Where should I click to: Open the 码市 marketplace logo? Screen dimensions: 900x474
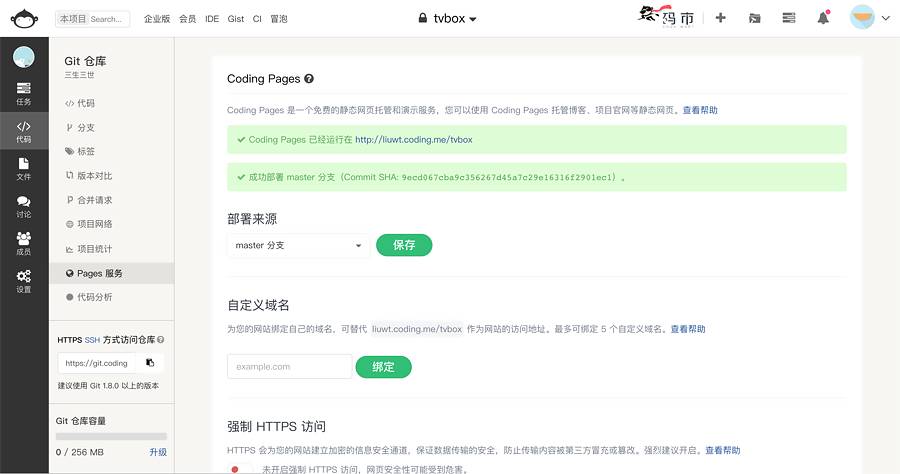tap(667, 17)
